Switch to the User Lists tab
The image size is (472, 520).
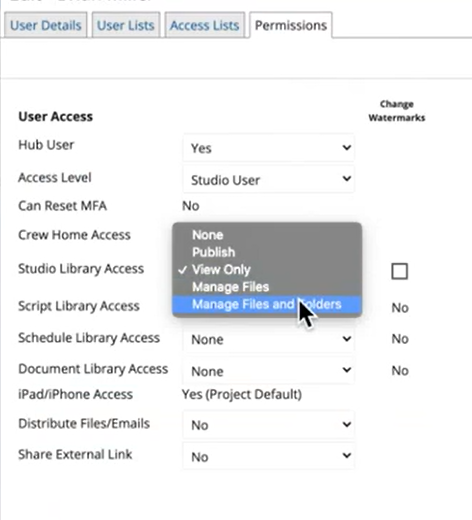tap(126, 25)
